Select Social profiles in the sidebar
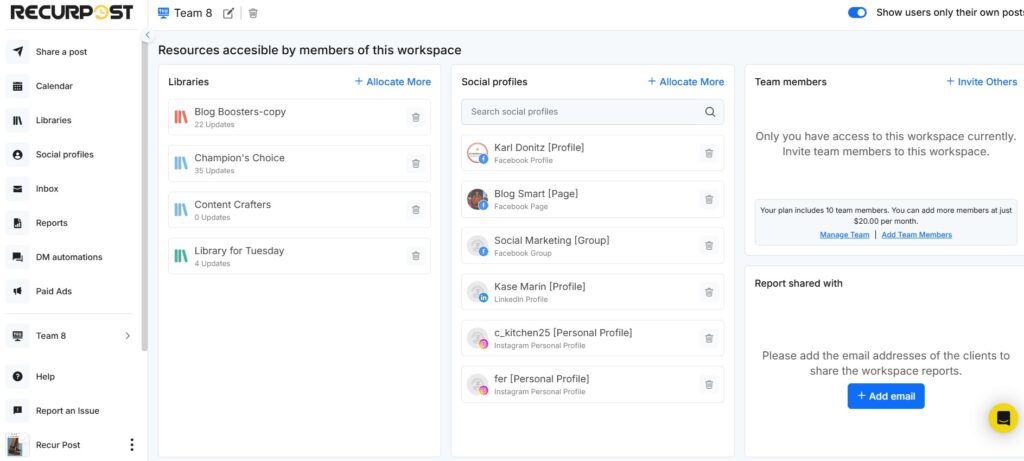 click(65, 155)
